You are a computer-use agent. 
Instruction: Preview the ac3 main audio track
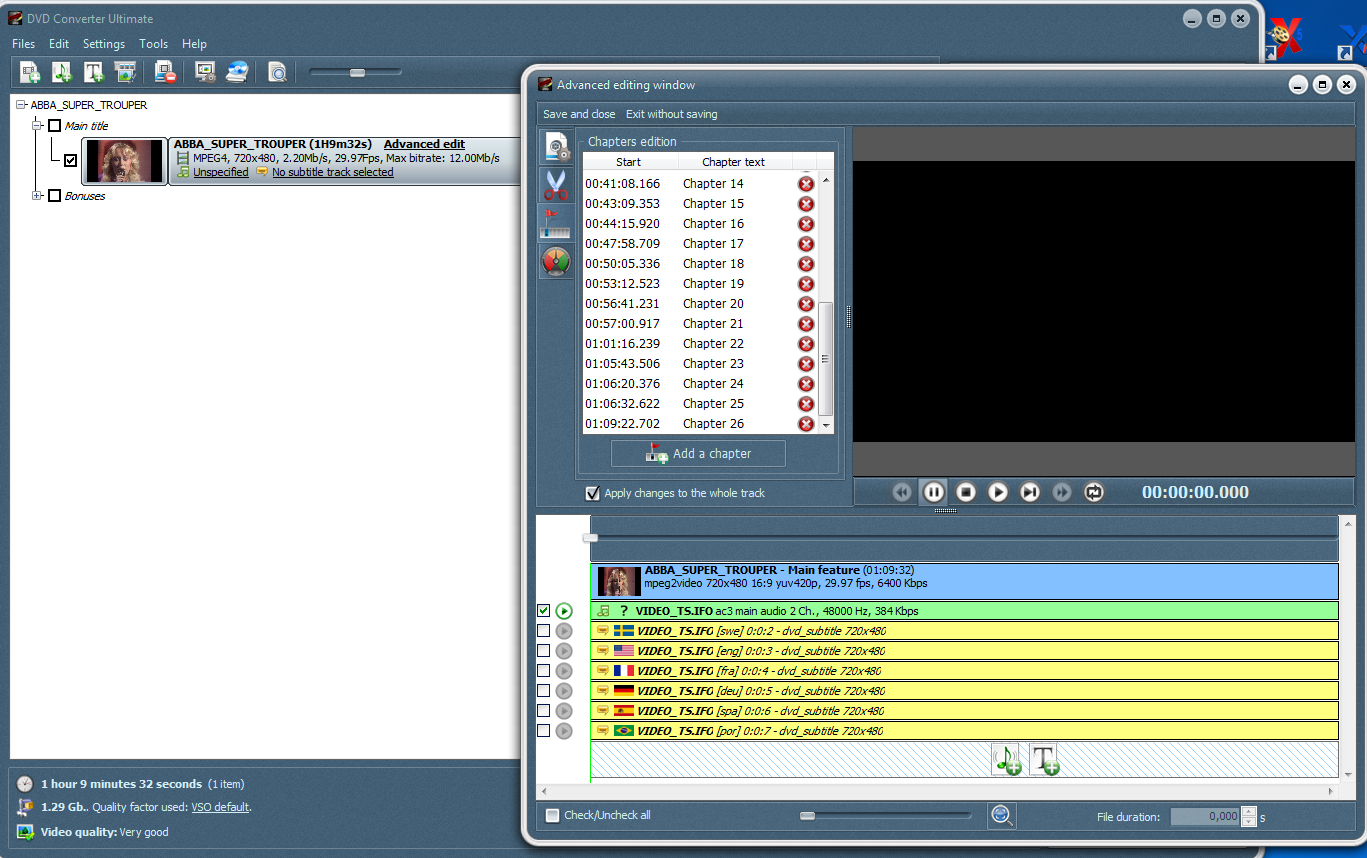(x=564, y=611)
